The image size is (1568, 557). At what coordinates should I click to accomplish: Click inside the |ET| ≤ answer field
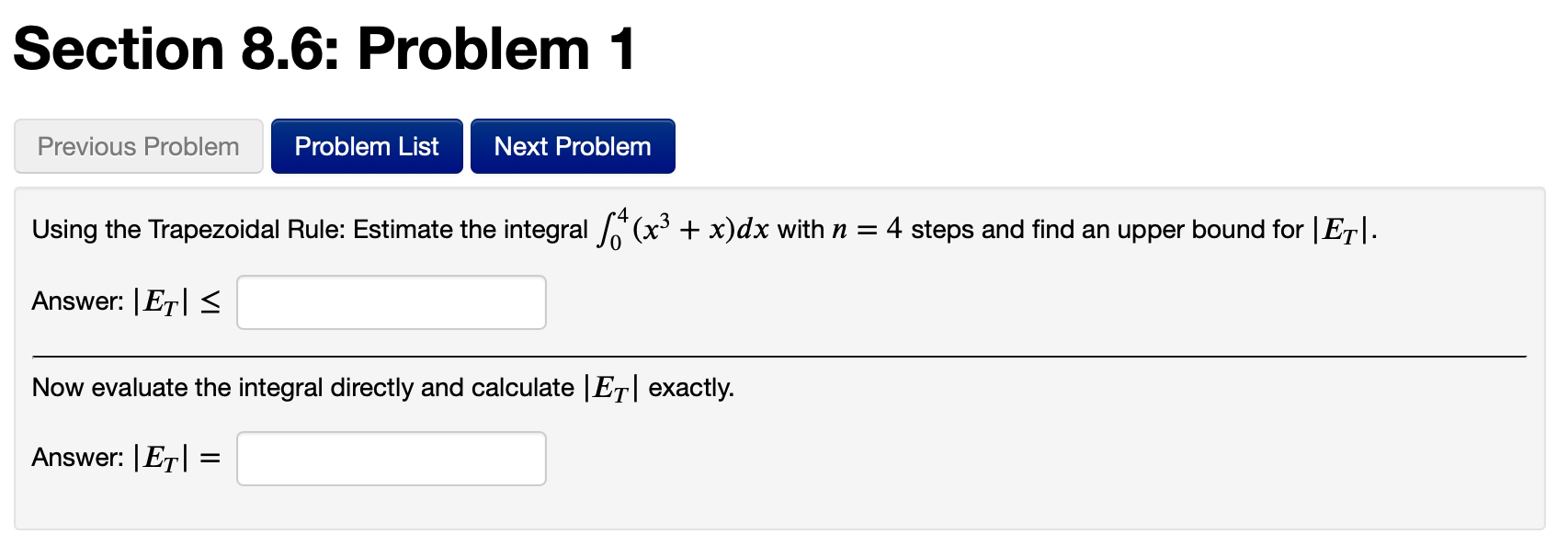(391, 301)
